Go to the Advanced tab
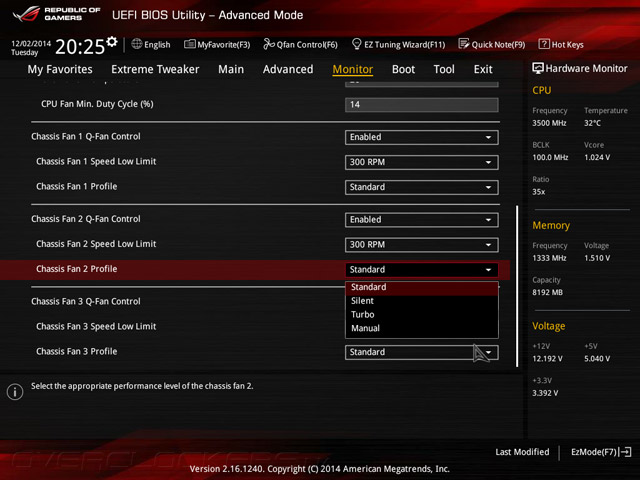This screenshot has height=480, width=640. pos(288,69)
